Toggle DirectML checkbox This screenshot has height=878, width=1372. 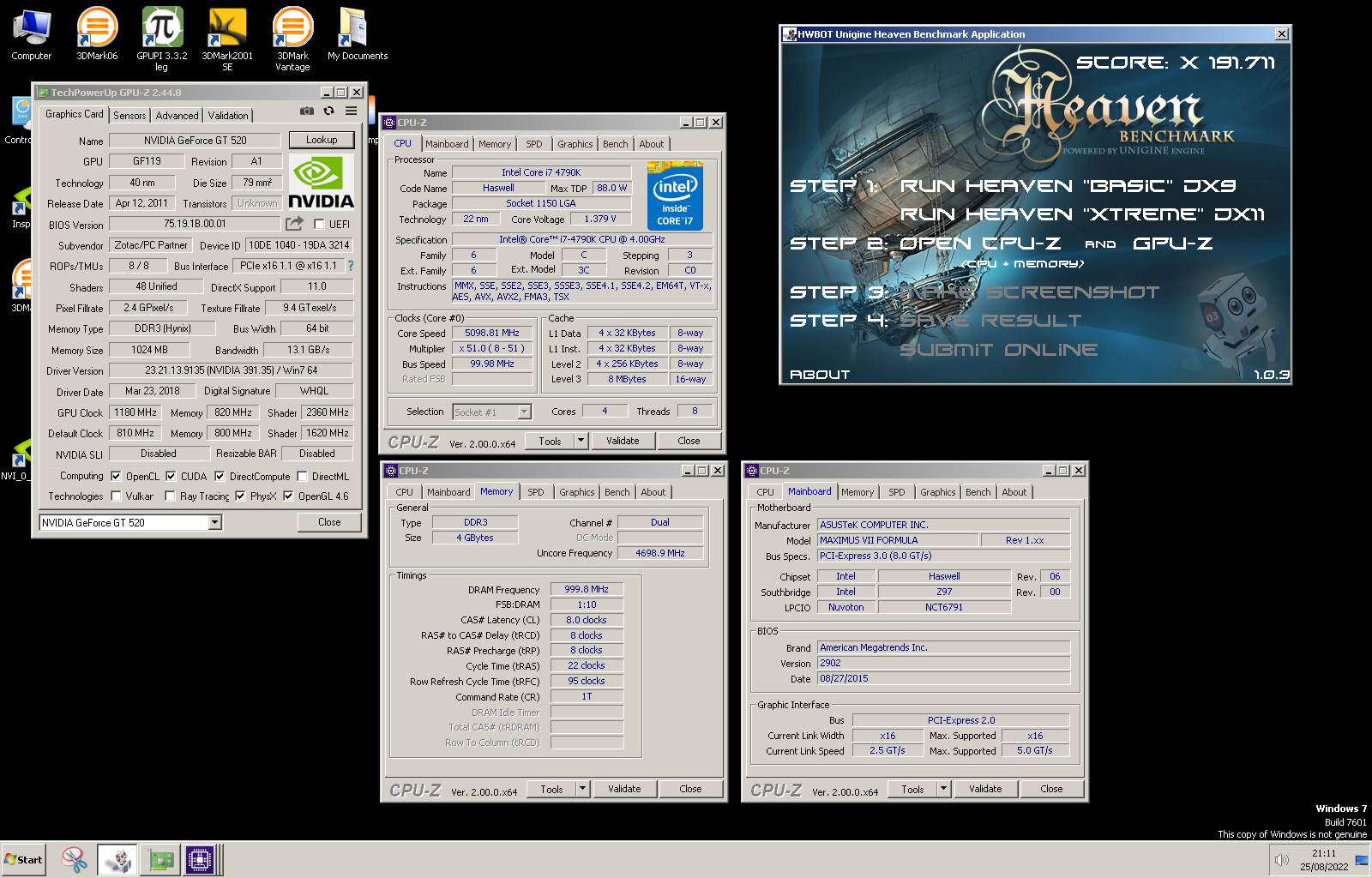click(x=302, y=476)
